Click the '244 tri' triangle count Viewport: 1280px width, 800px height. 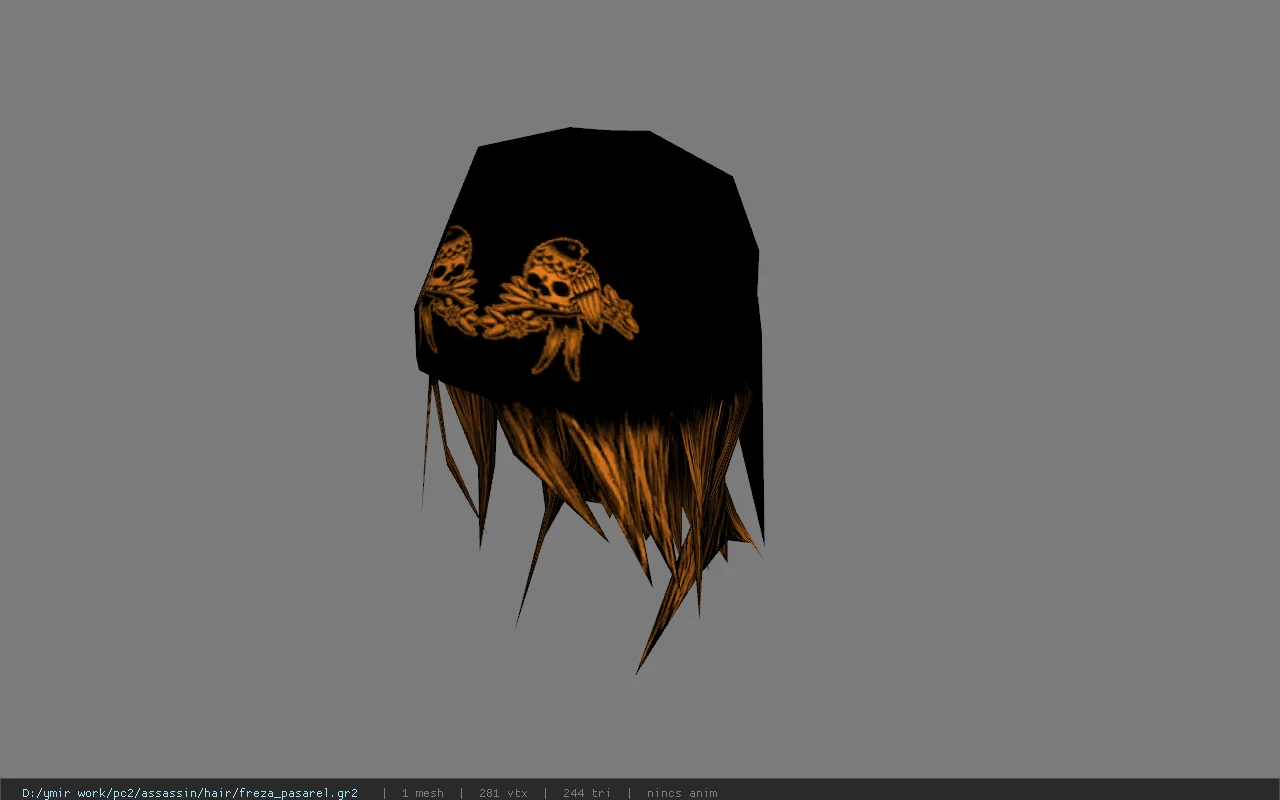587,793
